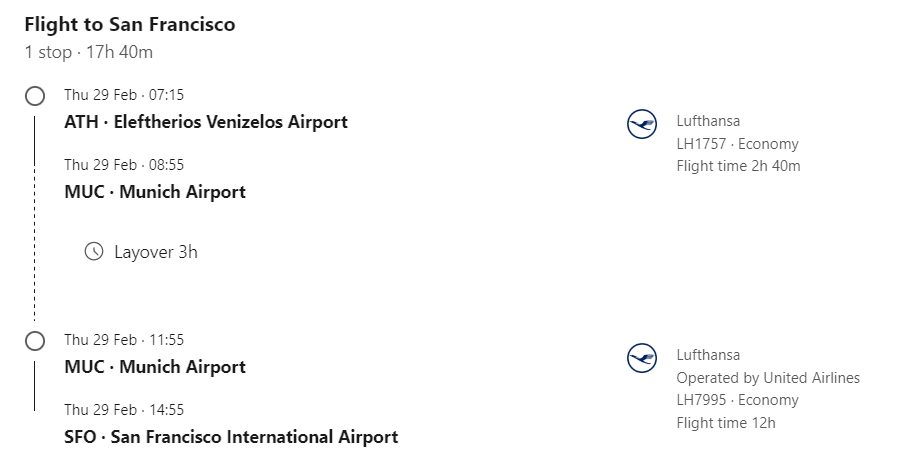This screenshot has width=901, height=469.
Task: Select the ATH departure circle marker
Action: coord(35,96)
